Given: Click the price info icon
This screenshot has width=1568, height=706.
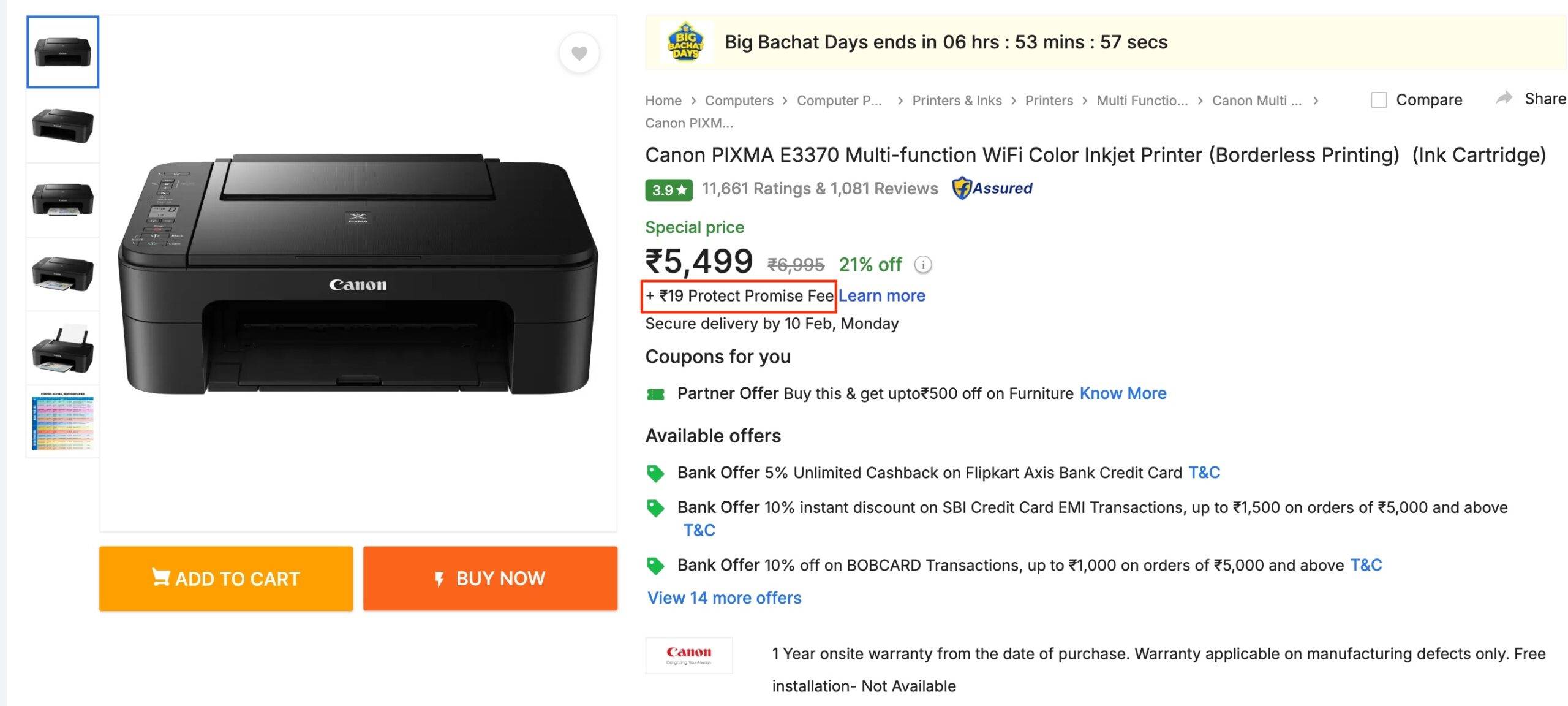Looking at the screenshot, I should pos(922,265).
